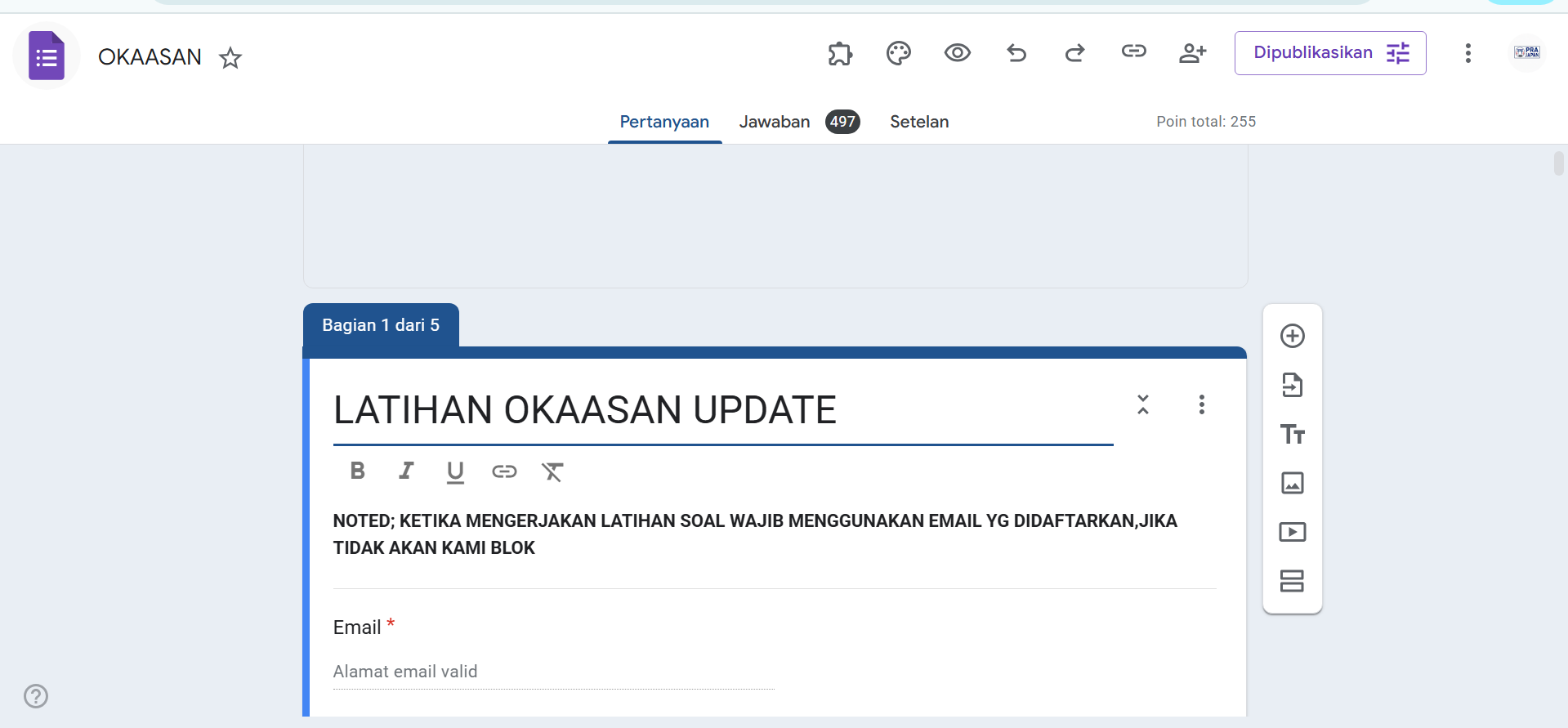Star the OKAASAN form

(230, 58)
